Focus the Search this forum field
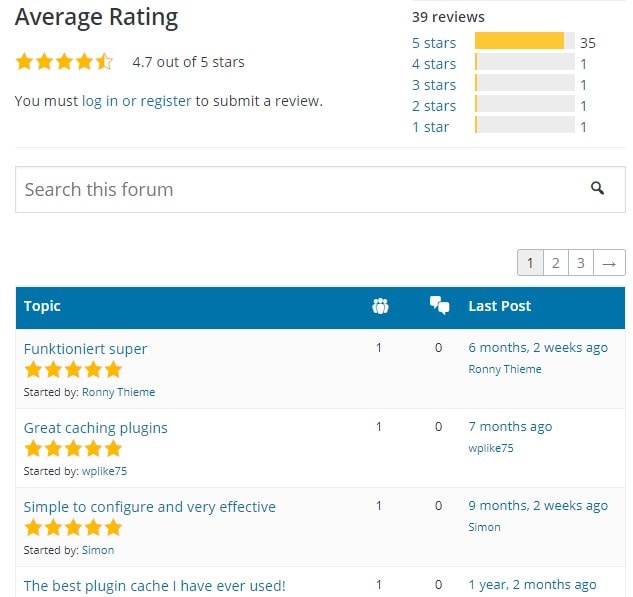Image resolution: width=633 pixels, height=597 pixels. pos(320,189)
